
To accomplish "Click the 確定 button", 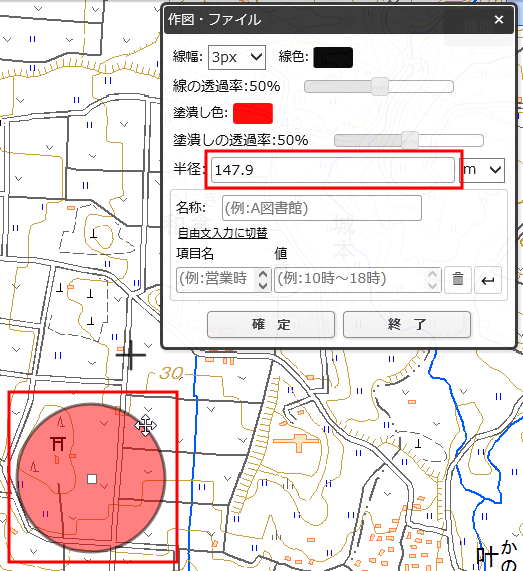I will (x=271, y=324).
